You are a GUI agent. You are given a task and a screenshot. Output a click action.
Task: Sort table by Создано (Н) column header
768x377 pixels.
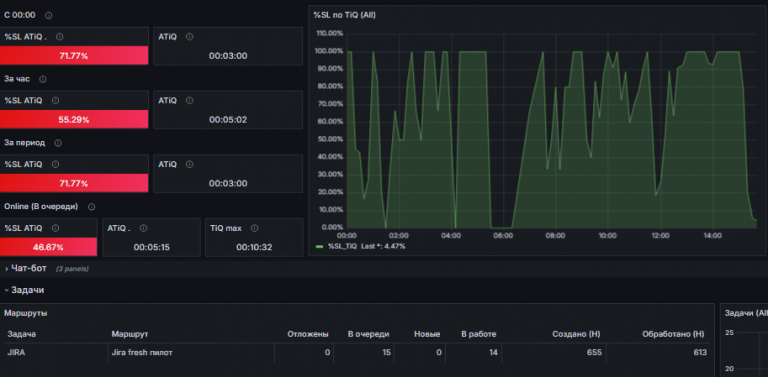click(x=576, y=334)
